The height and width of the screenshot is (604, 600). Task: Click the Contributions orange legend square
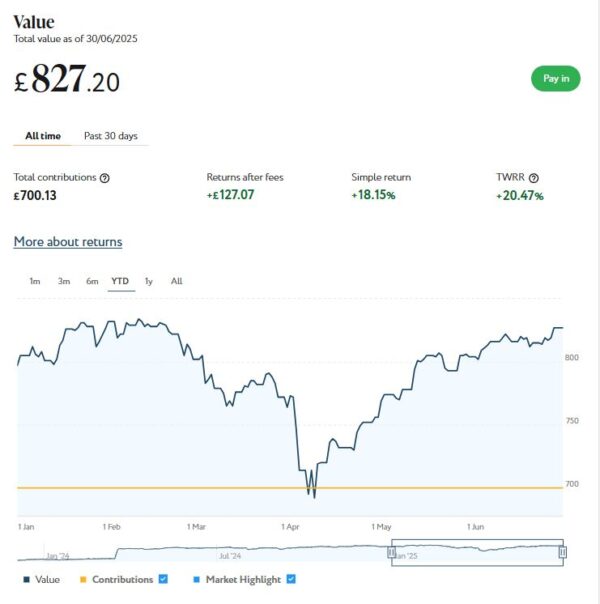coord(83,579)
